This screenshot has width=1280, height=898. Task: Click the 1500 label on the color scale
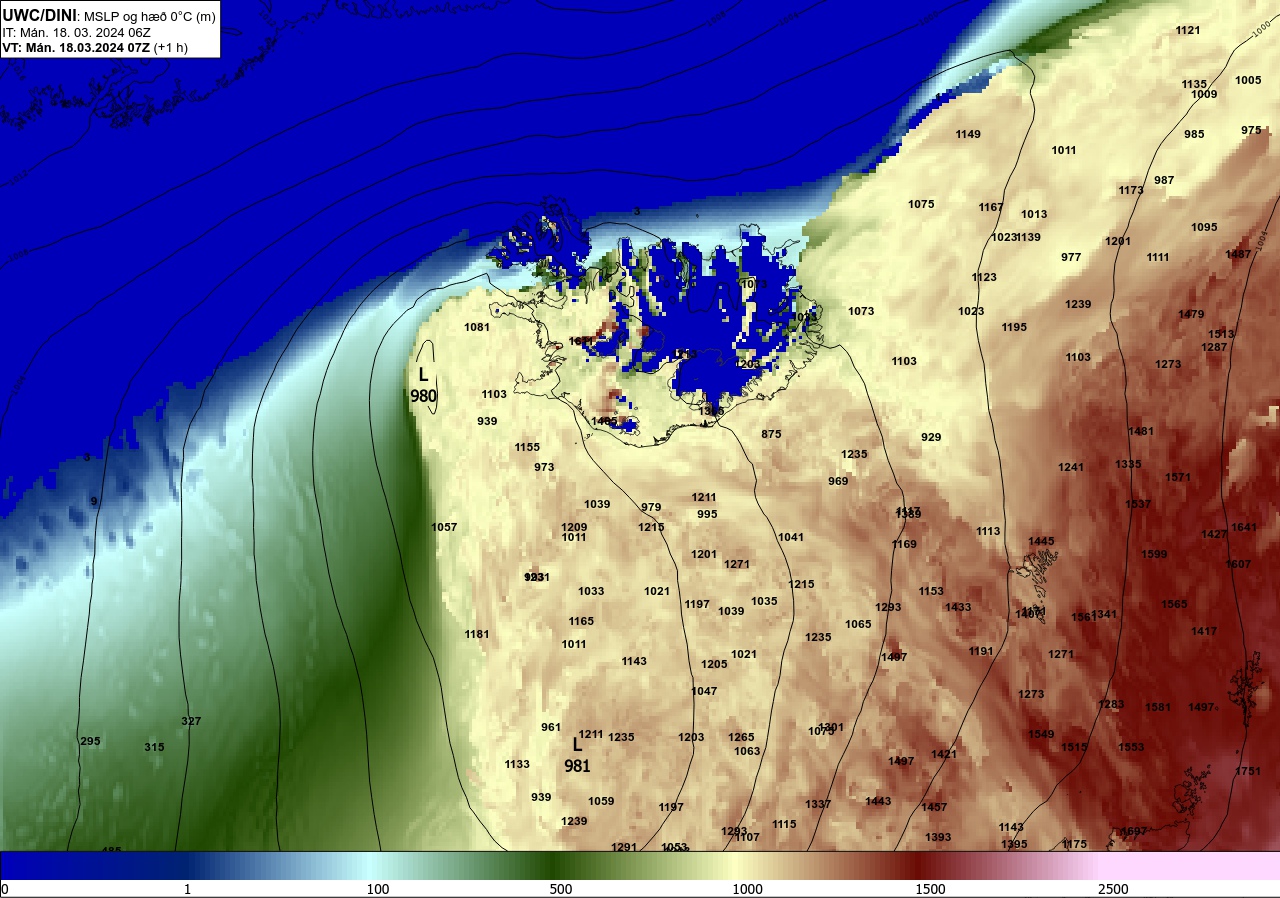[x=930, y=889]
